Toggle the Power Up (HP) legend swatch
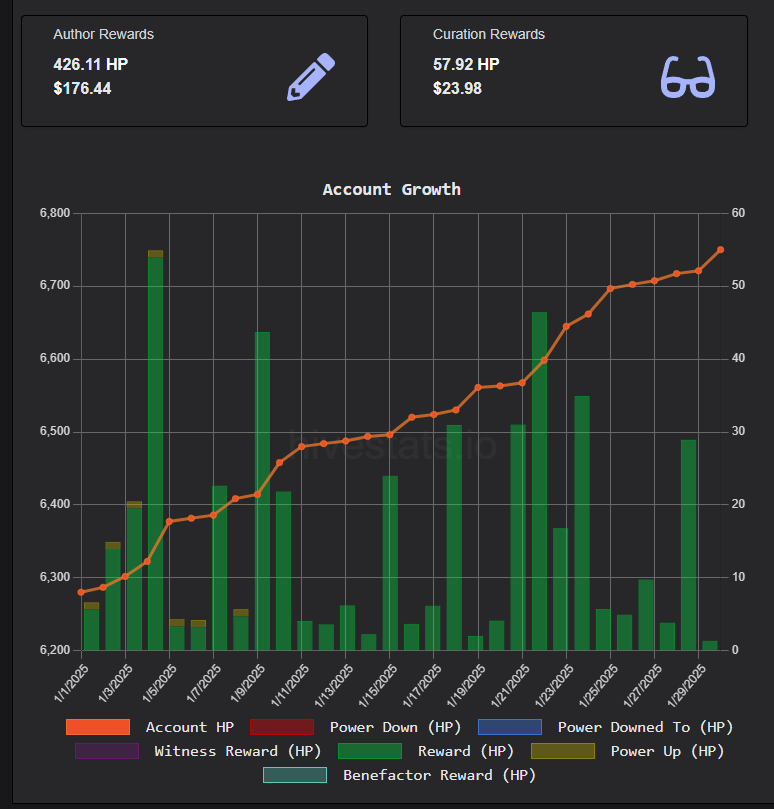Image resolution: width=774 pixels, height=809 pixels. point(563,751)
